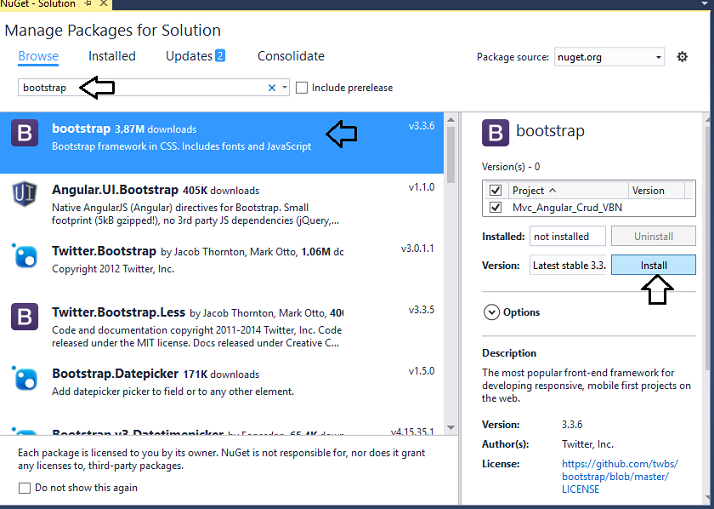
Task: Switch to the Installed tab
Action: tap(112, 56)
